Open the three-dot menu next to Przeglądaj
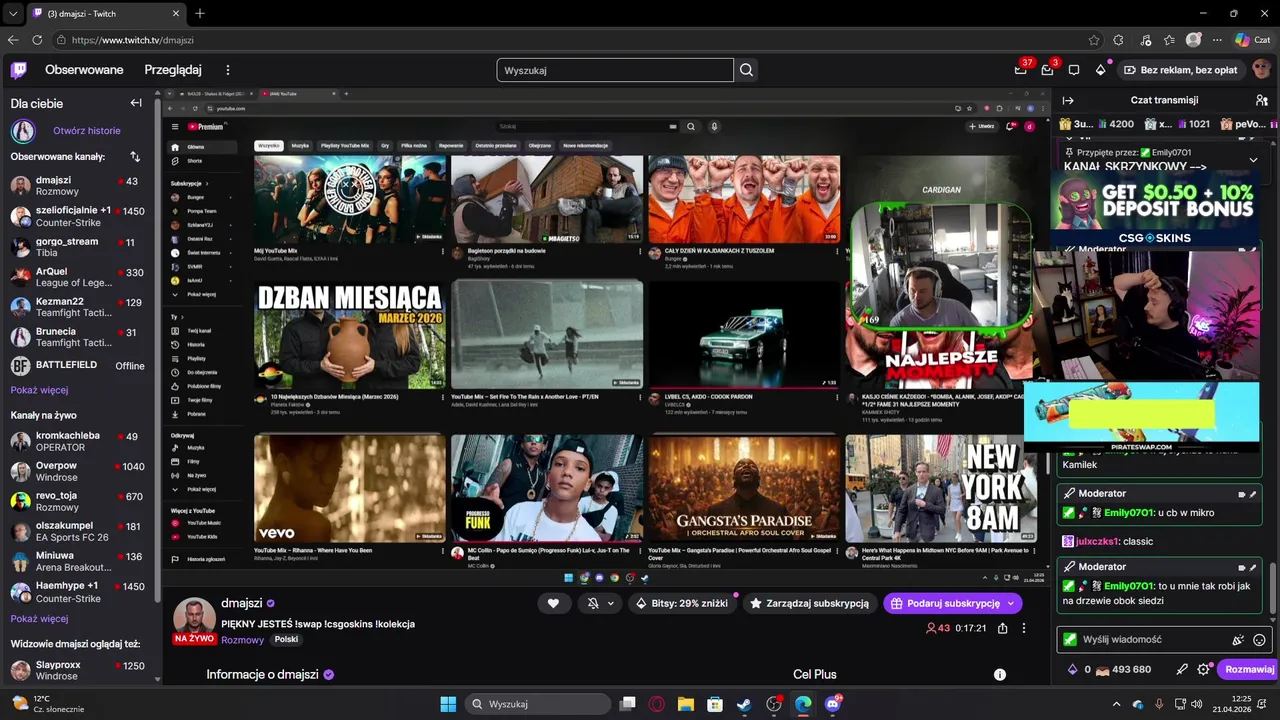 [228, 70]
